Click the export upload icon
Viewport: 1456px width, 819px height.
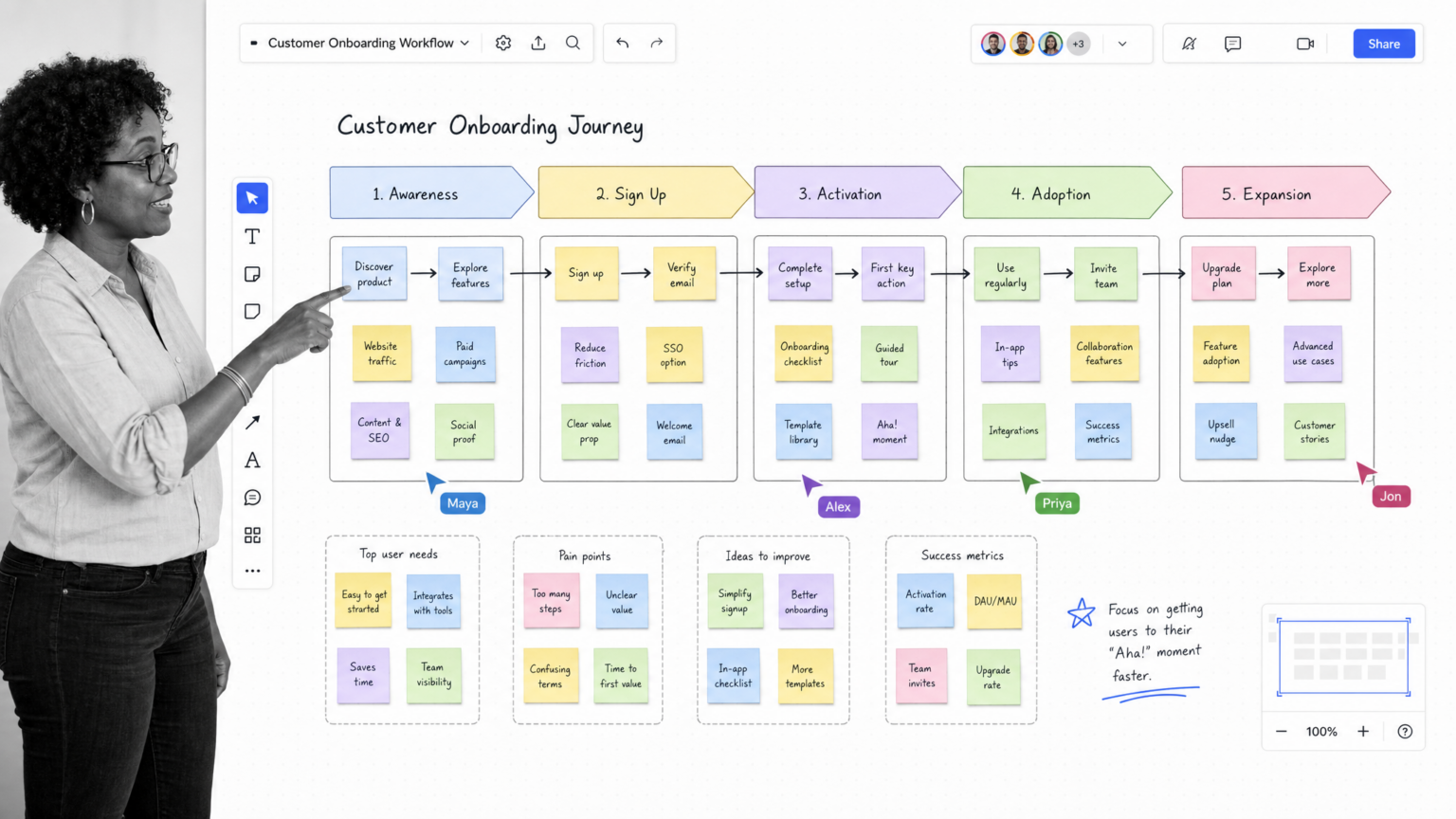coord(538,43)
